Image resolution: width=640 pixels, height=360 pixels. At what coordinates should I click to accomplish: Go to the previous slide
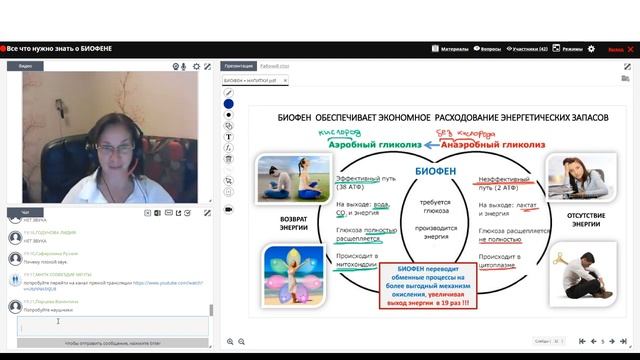pos(593,341)
